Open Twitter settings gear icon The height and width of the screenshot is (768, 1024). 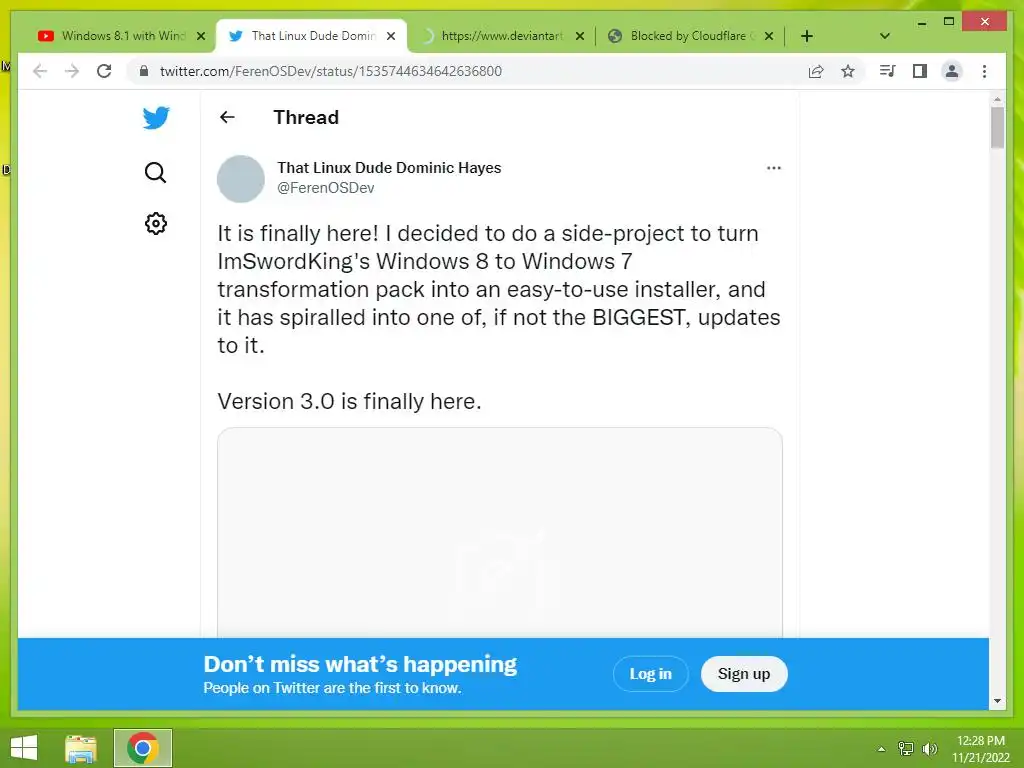coord(155,223)
